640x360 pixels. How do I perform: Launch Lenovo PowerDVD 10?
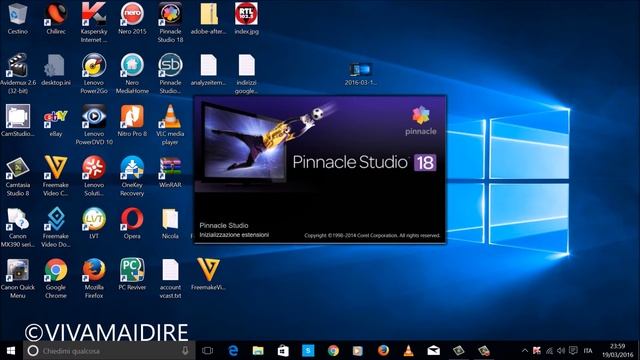click(x=94, y=125)
